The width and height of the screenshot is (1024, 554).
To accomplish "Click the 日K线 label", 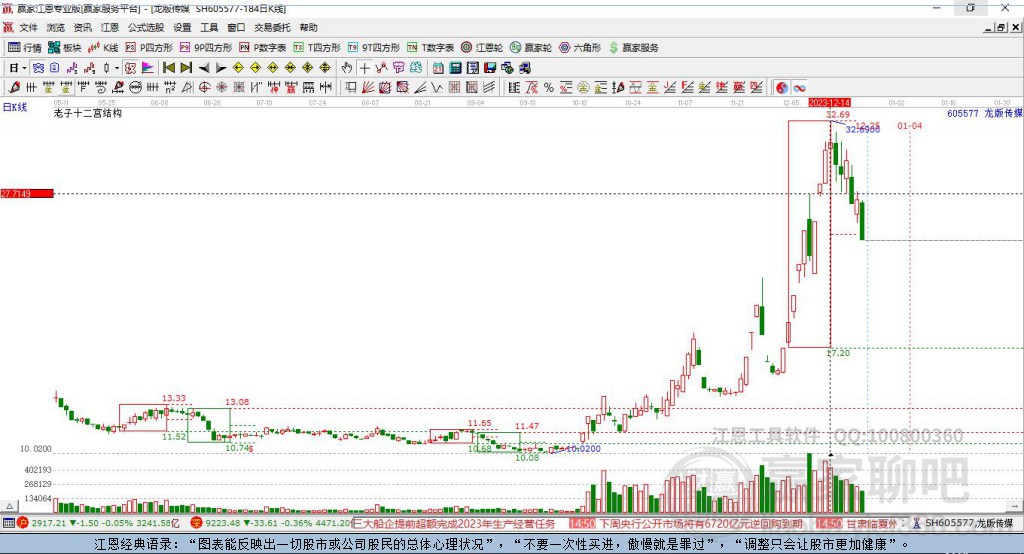I will pyautogui.click(x=15, y=107).
